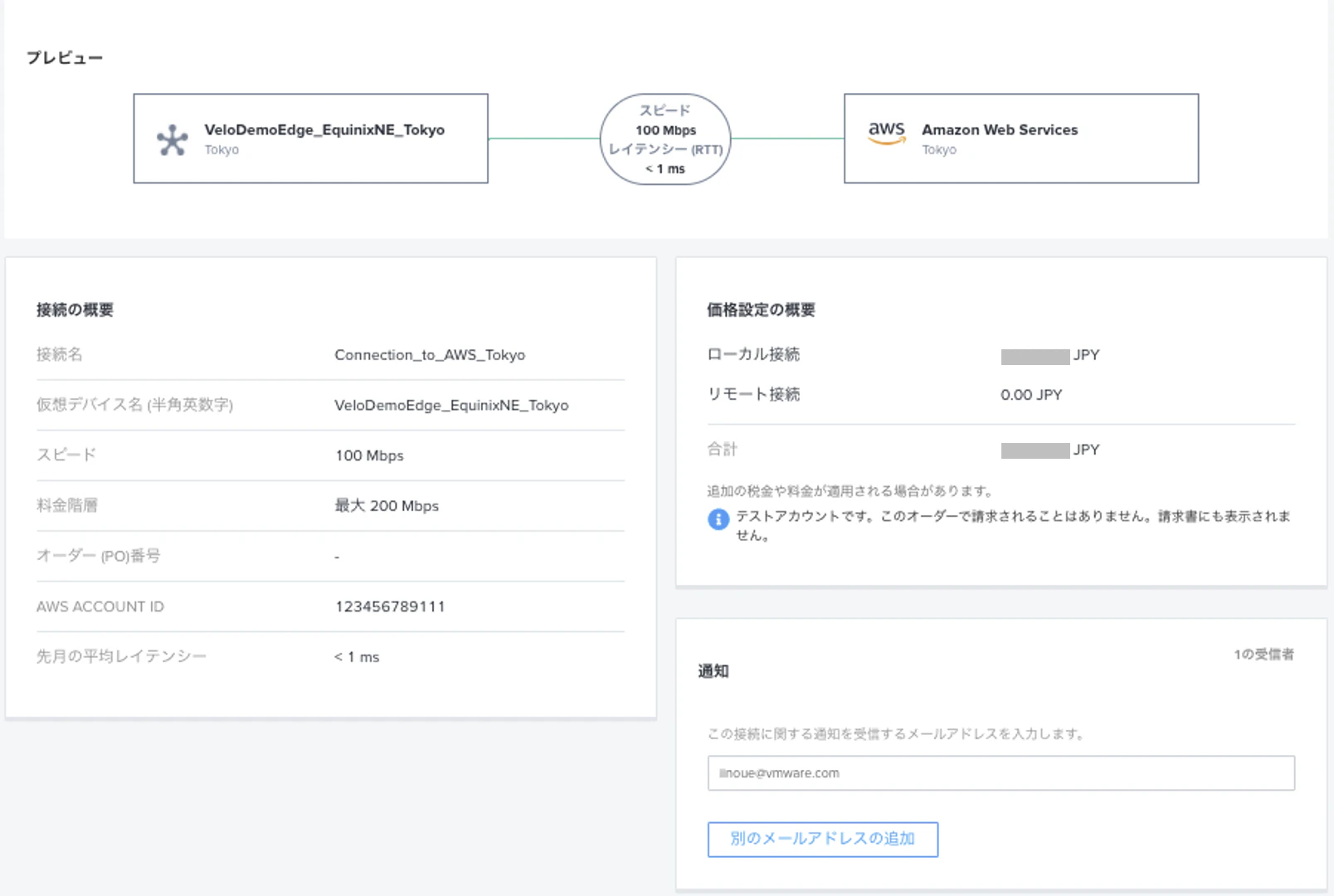Click the Connection_to_AWS_Tokyo connection name value
1334x896 pixels.
point(430,355)
